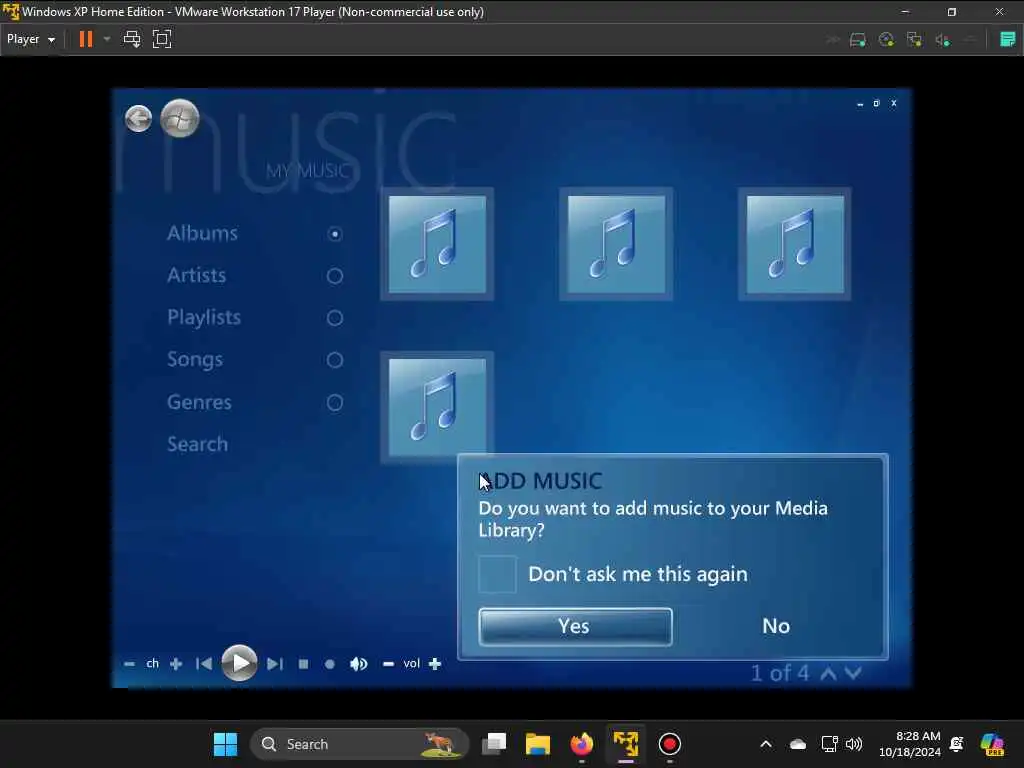Image resolution: width=1024 pixels, height=768 pixels.
Task: Open the third album thumbnail
Action: (x=795, y=244)
